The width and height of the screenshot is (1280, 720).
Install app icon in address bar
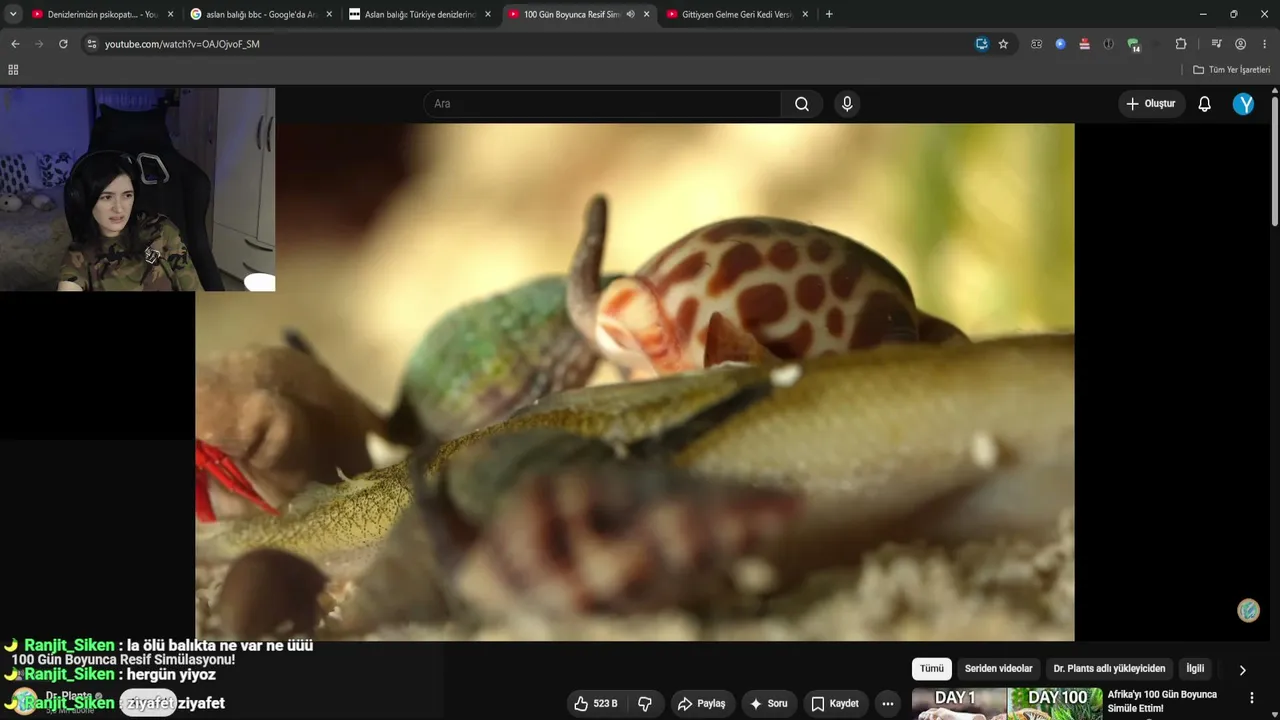(x=982, y=44)
